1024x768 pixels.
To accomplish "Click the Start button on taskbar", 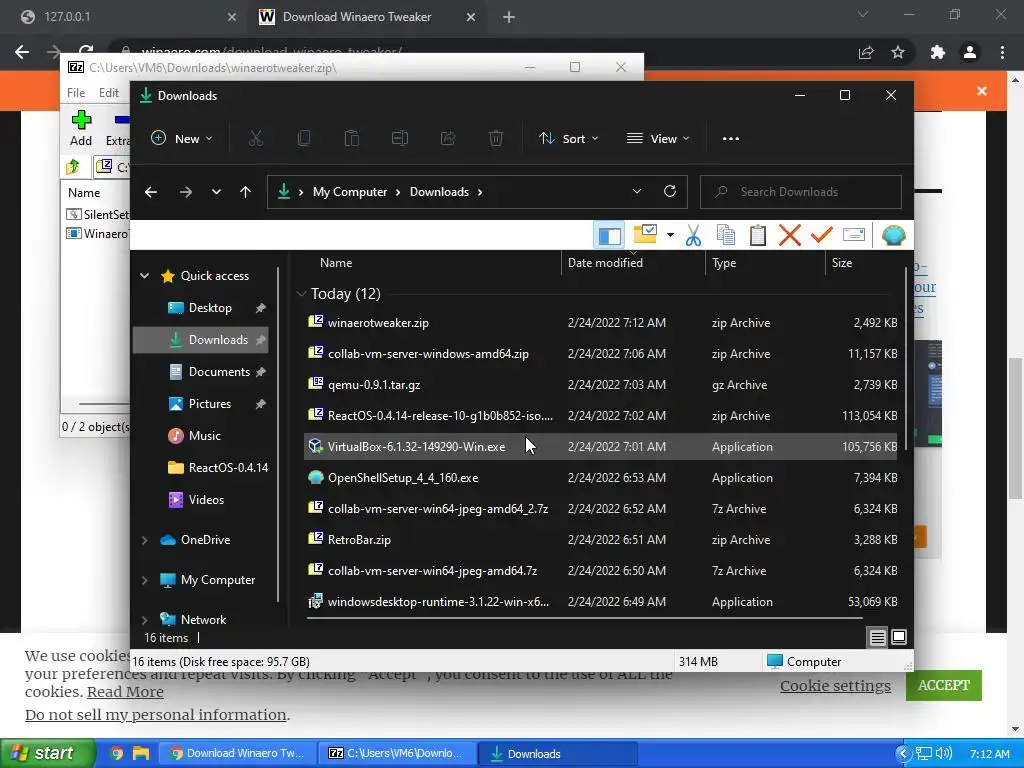I will pos(47,753).
